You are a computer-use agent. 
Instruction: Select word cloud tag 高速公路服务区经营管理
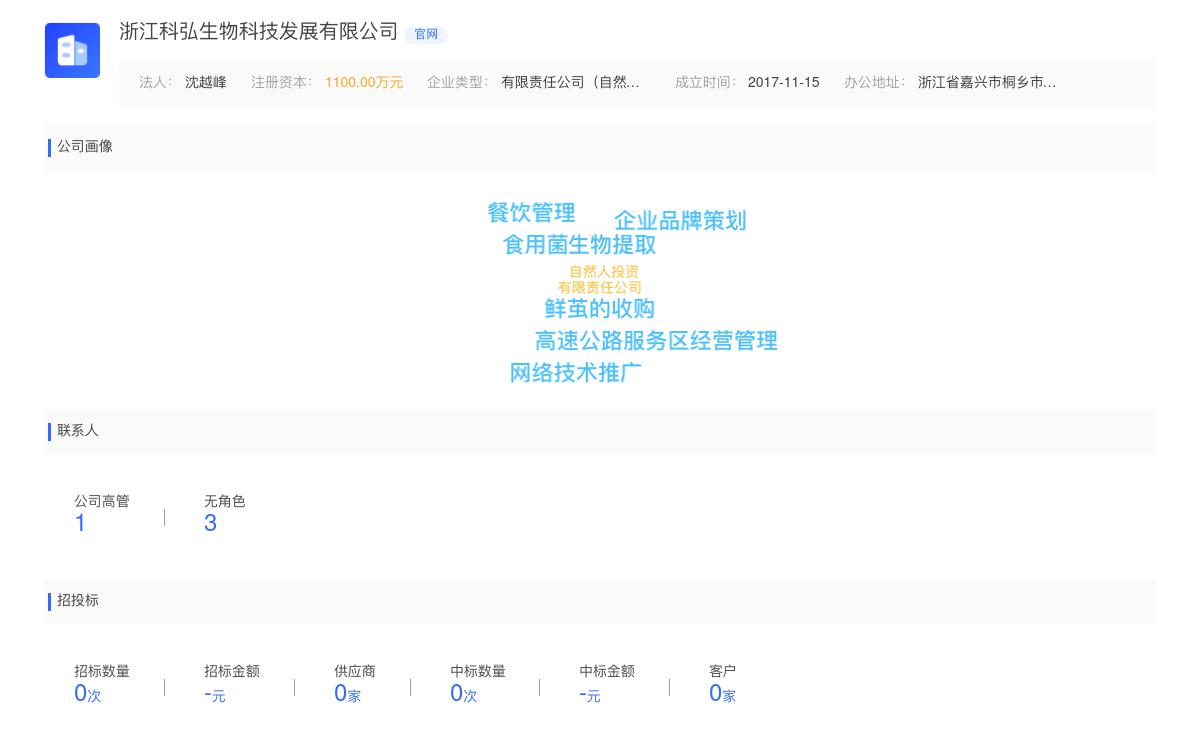[656, 341]
